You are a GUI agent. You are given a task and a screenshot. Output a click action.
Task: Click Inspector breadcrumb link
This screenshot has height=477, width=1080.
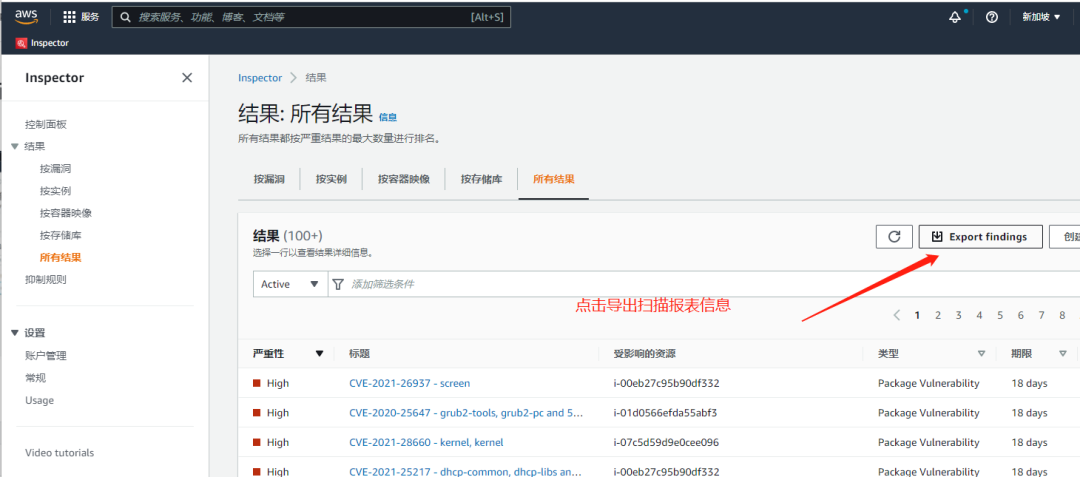[x=260, y=78]
